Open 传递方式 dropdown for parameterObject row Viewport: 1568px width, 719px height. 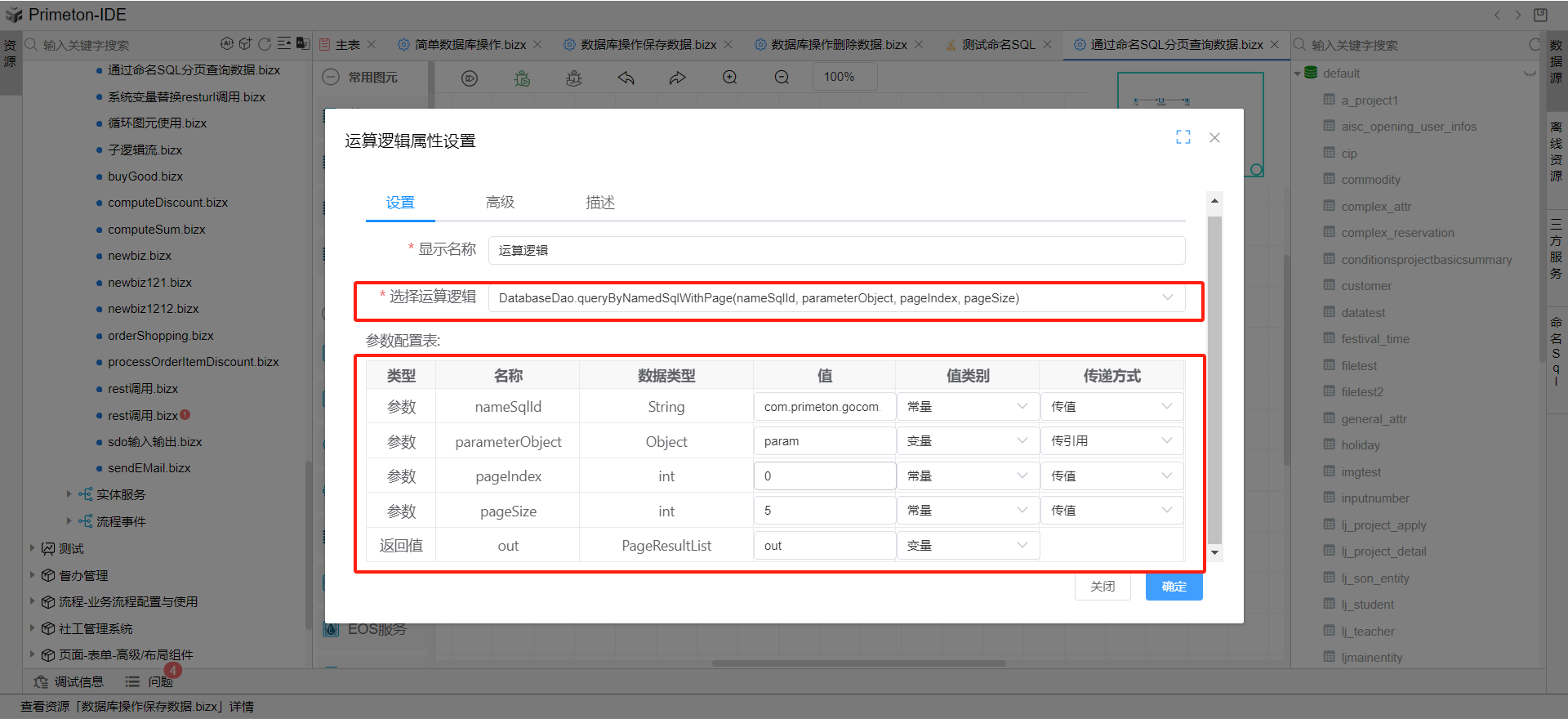[x=1111, y=441]
